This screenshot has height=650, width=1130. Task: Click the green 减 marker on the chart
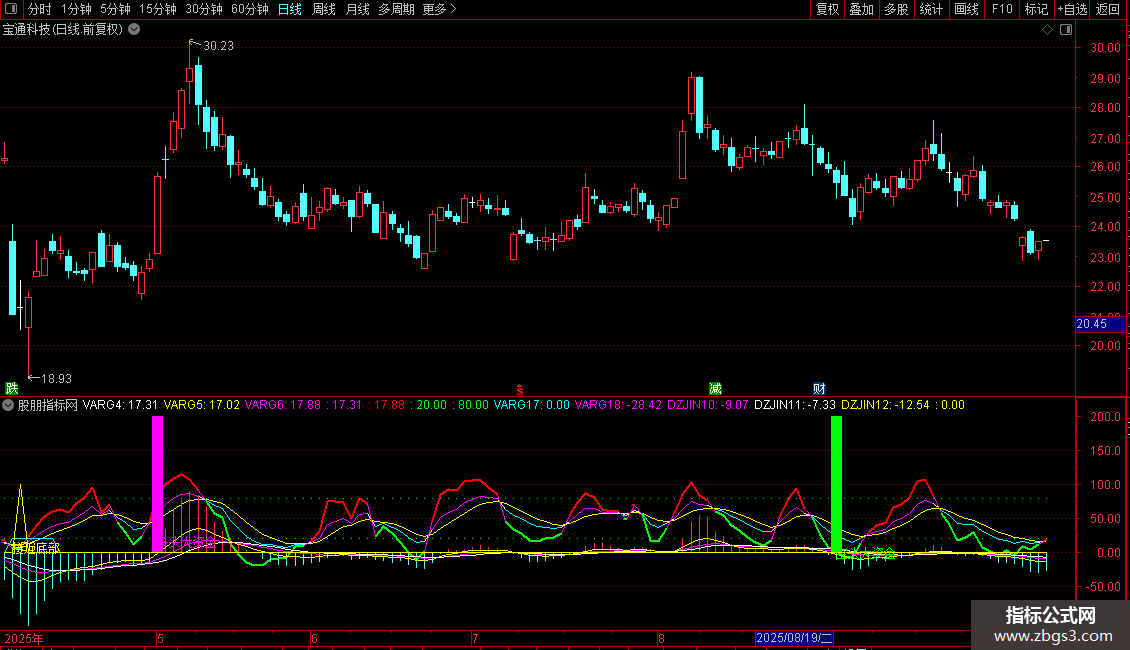715,388
